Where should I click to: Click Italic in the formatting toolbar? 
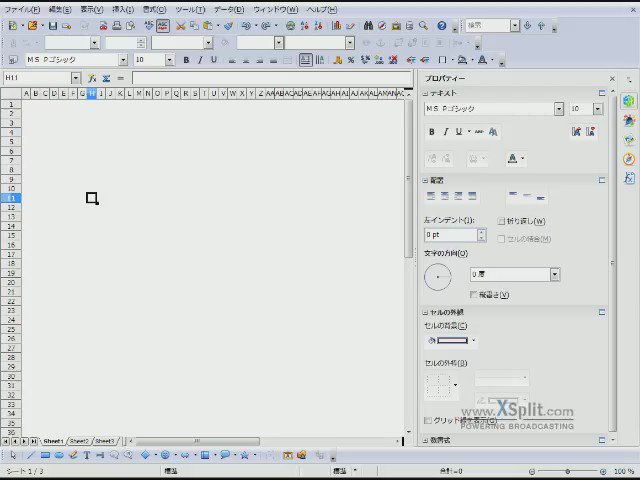coord(200,60)
